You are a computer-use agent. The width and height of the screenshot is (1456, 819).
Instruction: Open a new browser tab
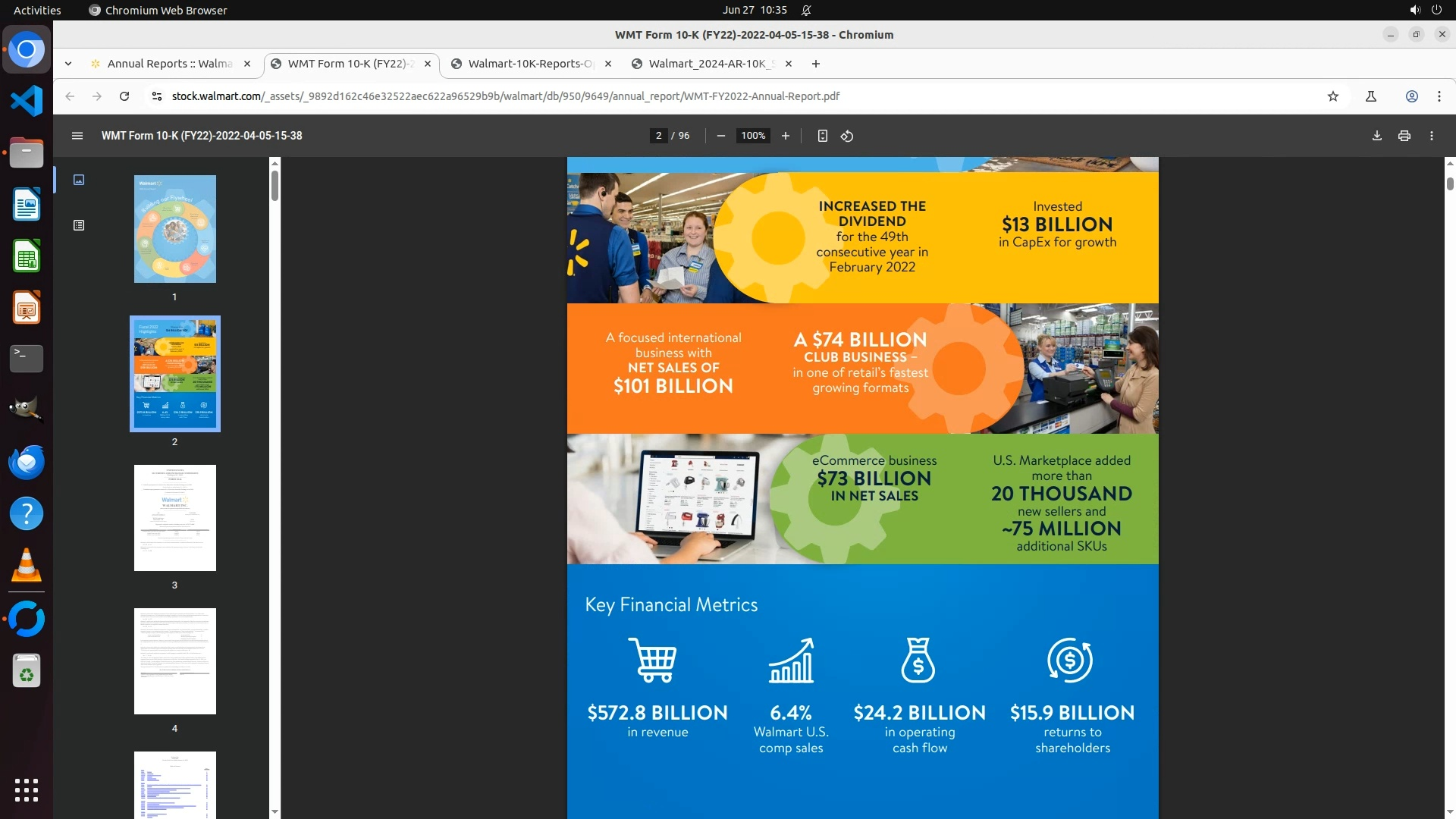coord(815,64)
